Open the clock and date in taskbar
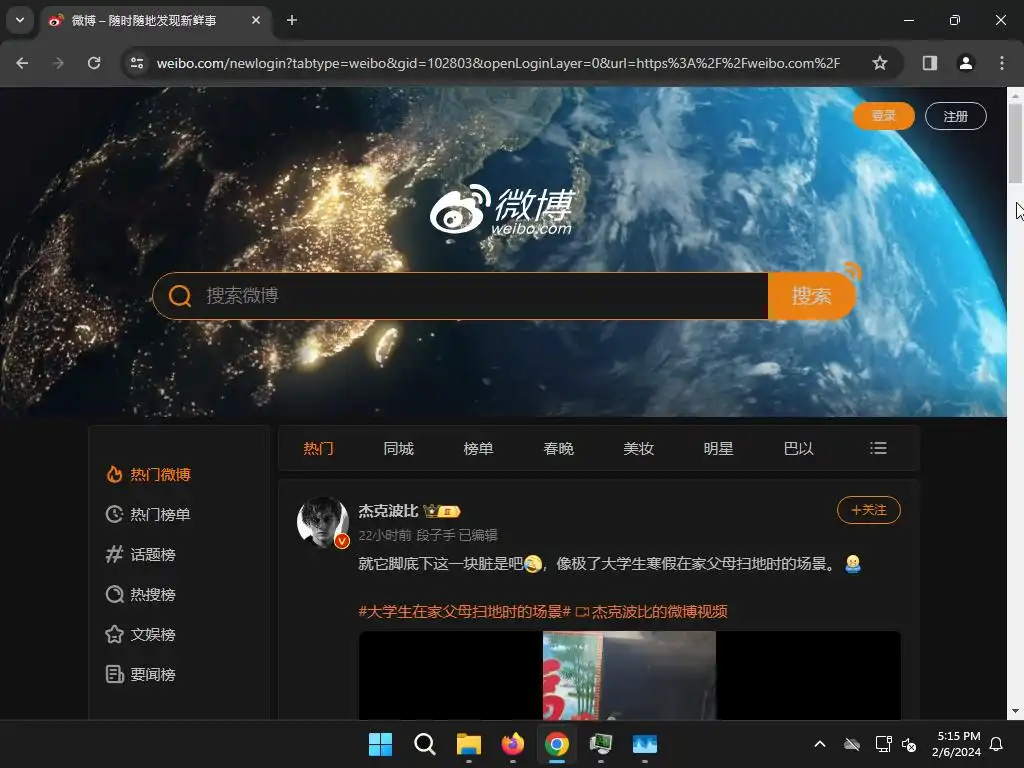The height and width of the screenshot is (768, 1024). pos(957,744)
